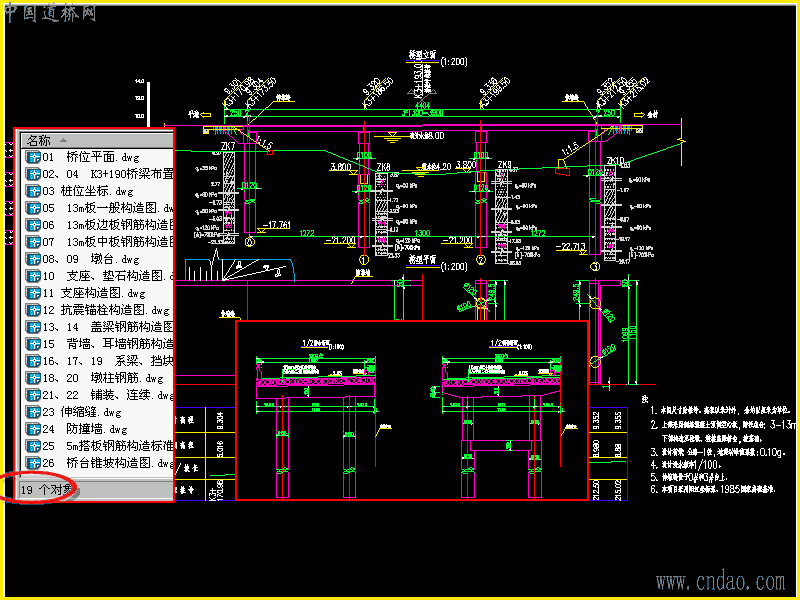The image size is (800, 600).
Task: Click the 中国道桥网 logo text
Action: point(50,13)
